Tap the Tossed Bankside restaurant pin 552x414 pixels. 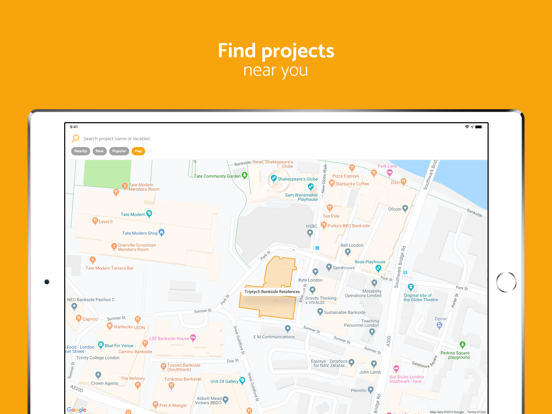click(163, 367)
